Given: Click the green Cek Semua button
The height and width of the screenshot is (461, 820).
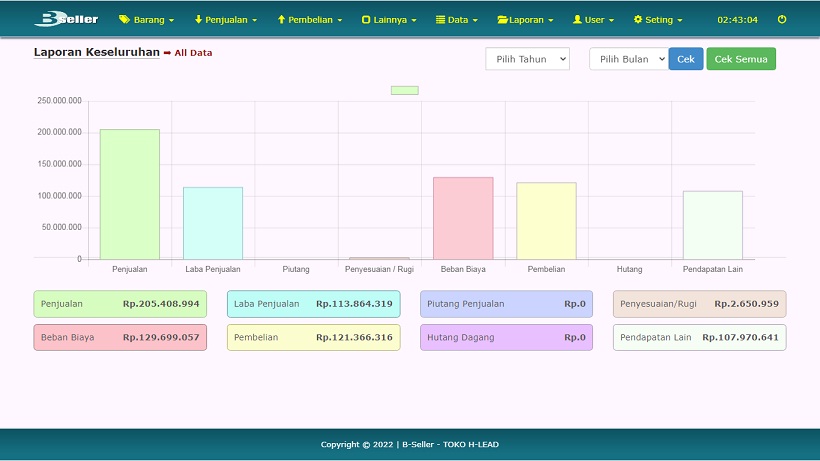Looking at the screenshot, I should click(x=740, y=59).
